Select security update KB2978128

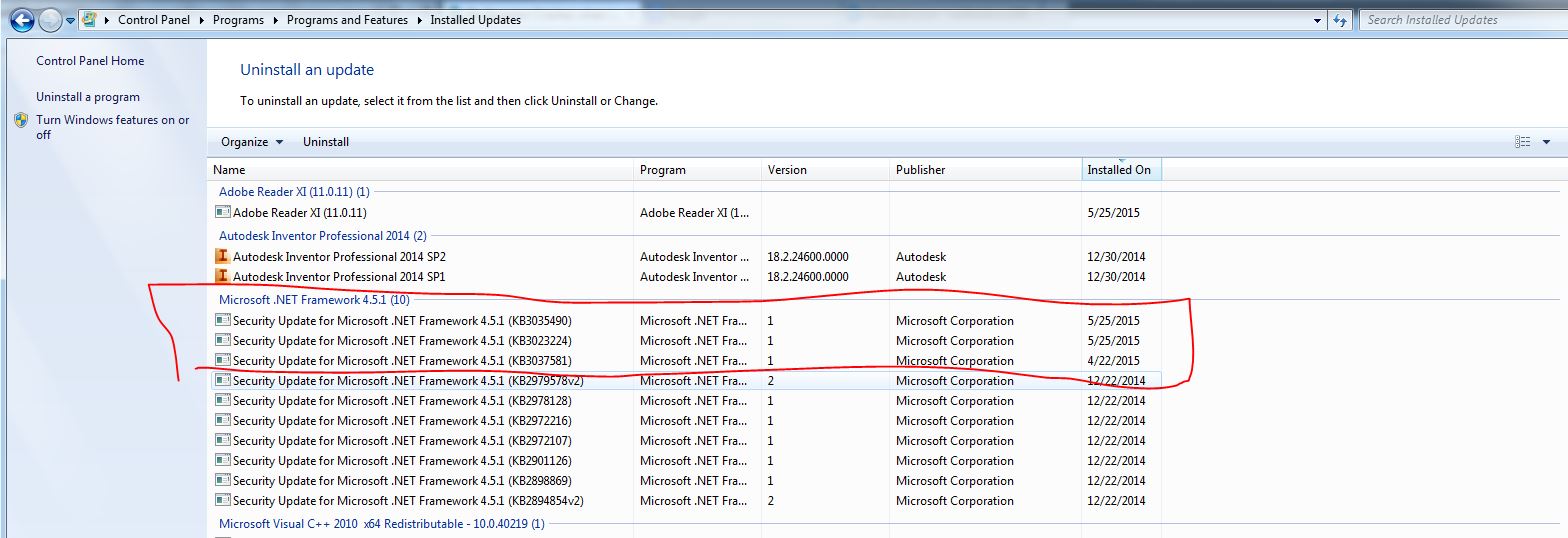click(687, 401)
